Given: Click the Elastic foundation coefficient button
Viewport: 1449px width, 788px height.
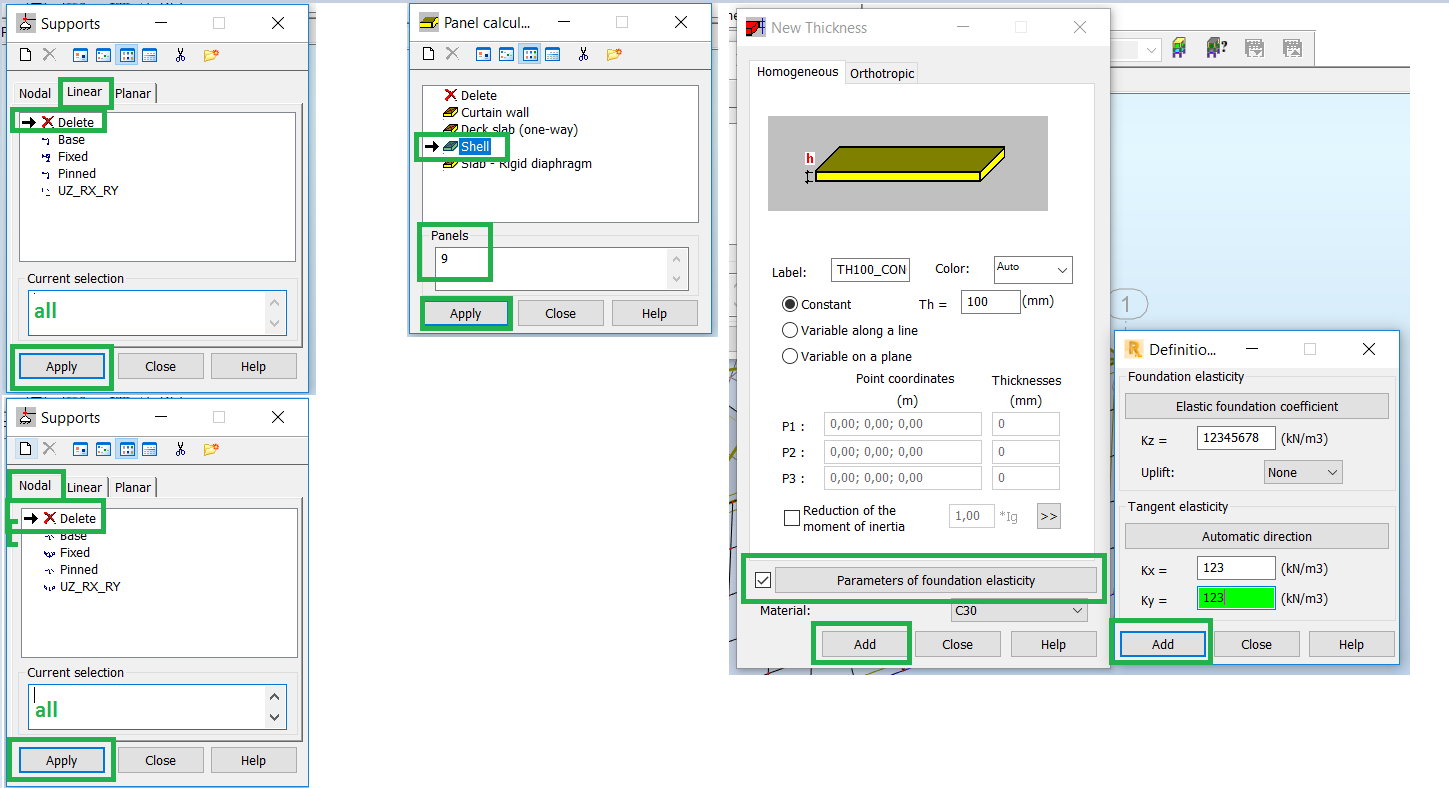Looking at the screenshot, I should pos(1256,405).
